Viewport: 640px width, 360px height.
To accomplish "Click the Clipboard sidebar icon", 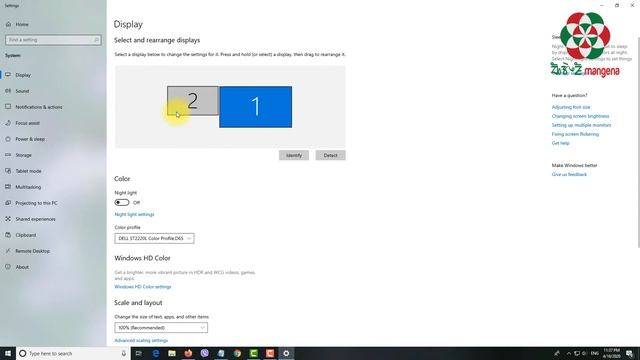I will coord(8,235).
